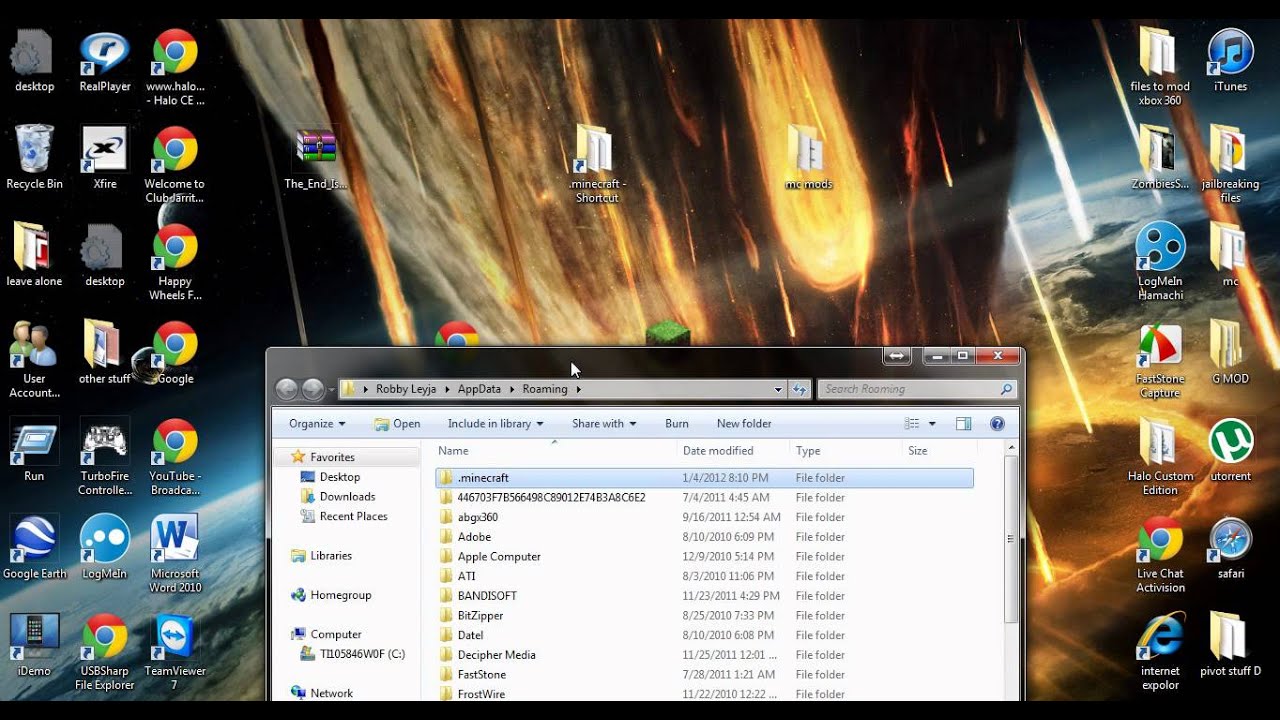Screen dimensions: 1280x720
Task: Expand the Share with dropdown
Action: tap(604, 424)
